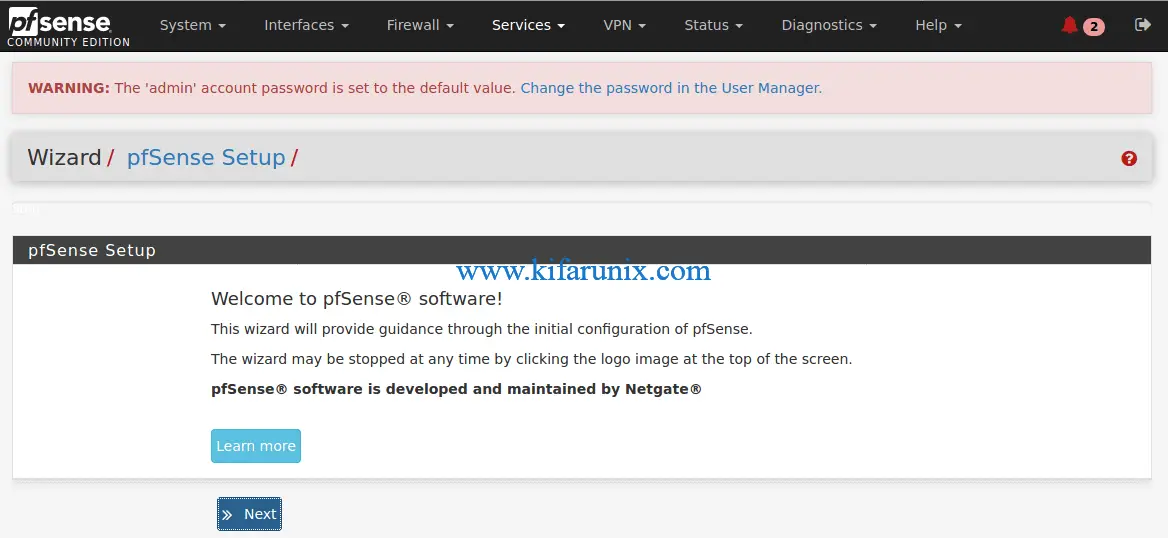
Task: Open the red help question-mark icon
Action: point(1129,158)
